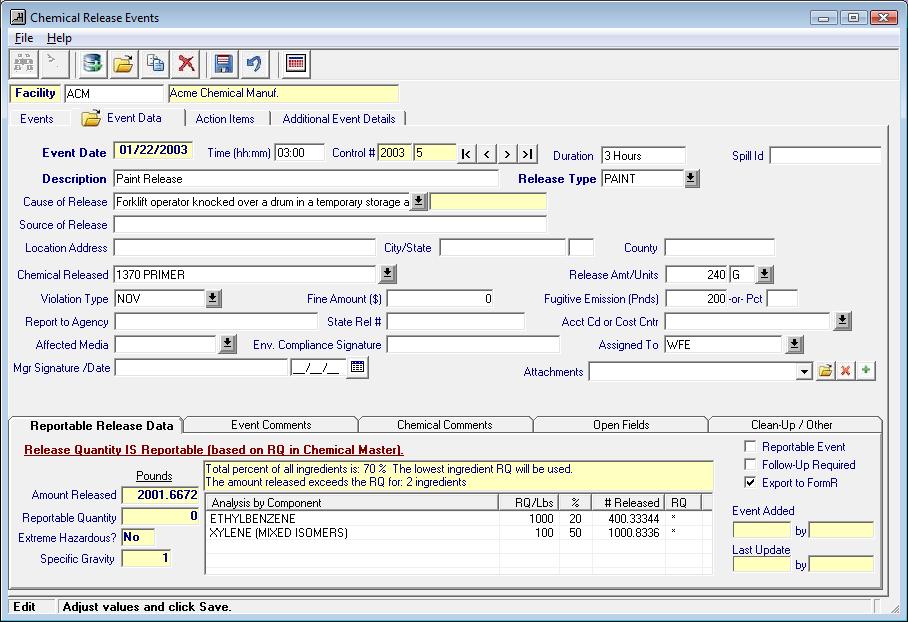Viewport: 908px width, 622px height.
Task: Click the County field
Action: [x=719, y=248]
